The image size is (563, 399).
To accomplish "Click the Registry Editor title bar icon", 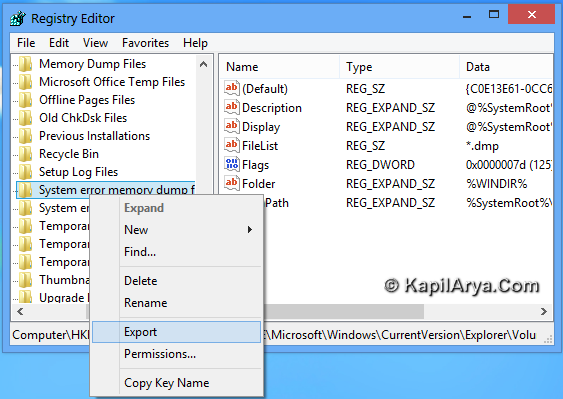I will pyautogui.click(x=18, y=18).
